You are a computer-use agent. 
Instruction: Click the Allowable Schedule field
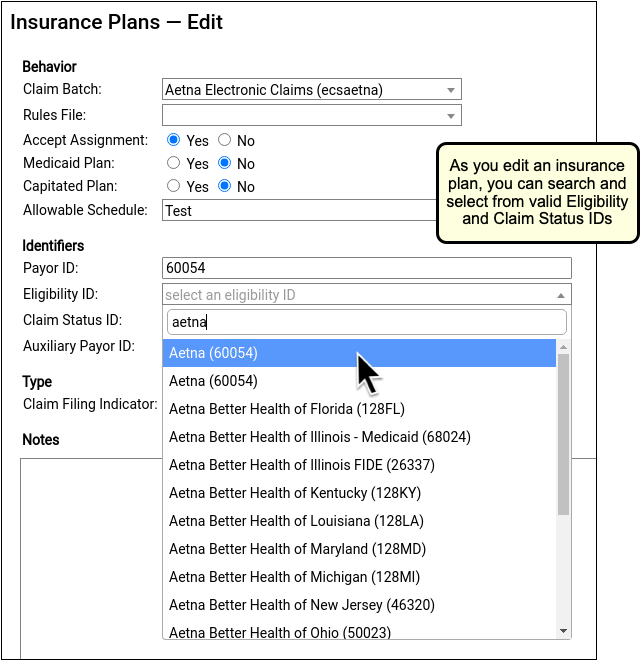299,210
